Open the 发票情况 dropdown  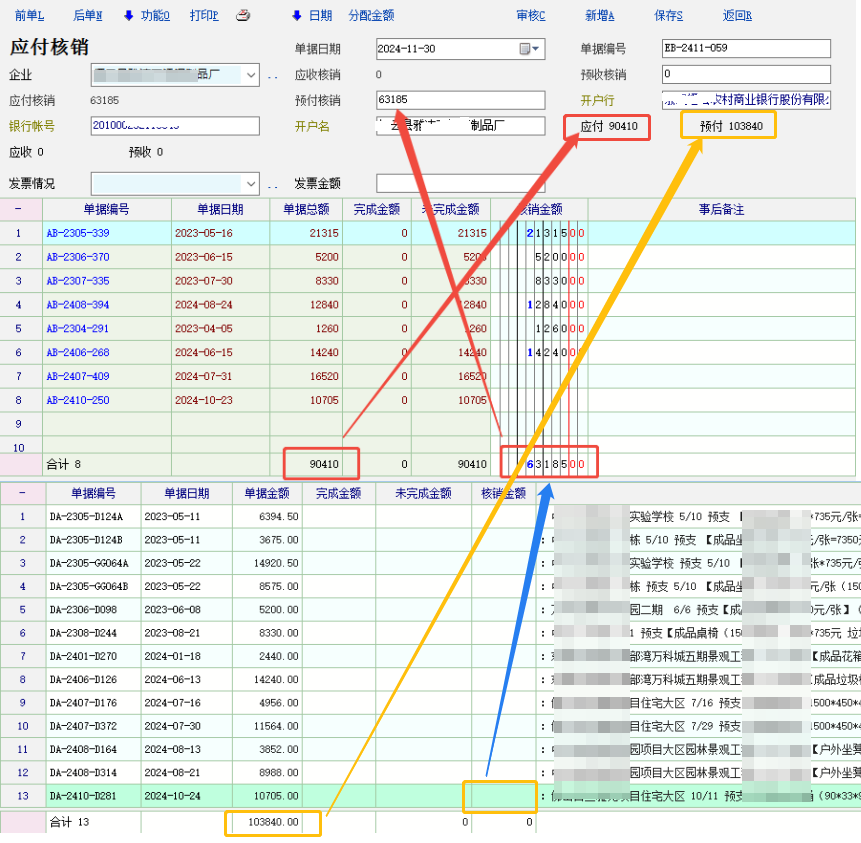tap(250, 184)
